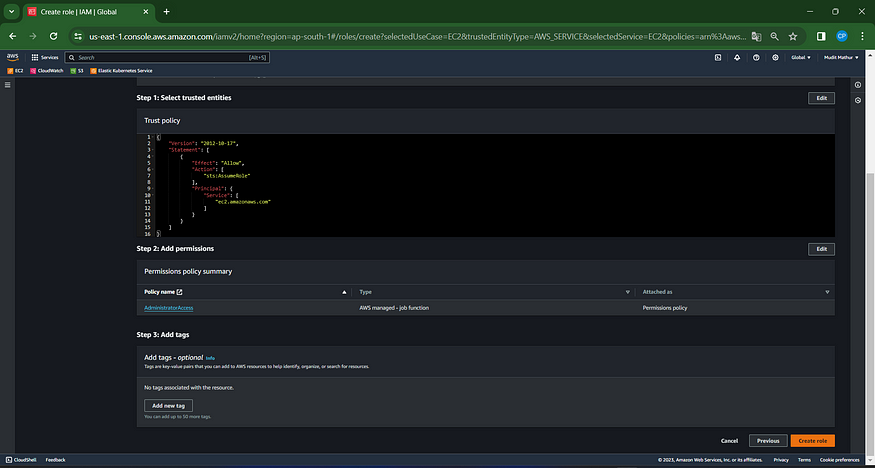Screen dimensions: 875x468
Task: View site information icon in the address bar
Action: 78,36
